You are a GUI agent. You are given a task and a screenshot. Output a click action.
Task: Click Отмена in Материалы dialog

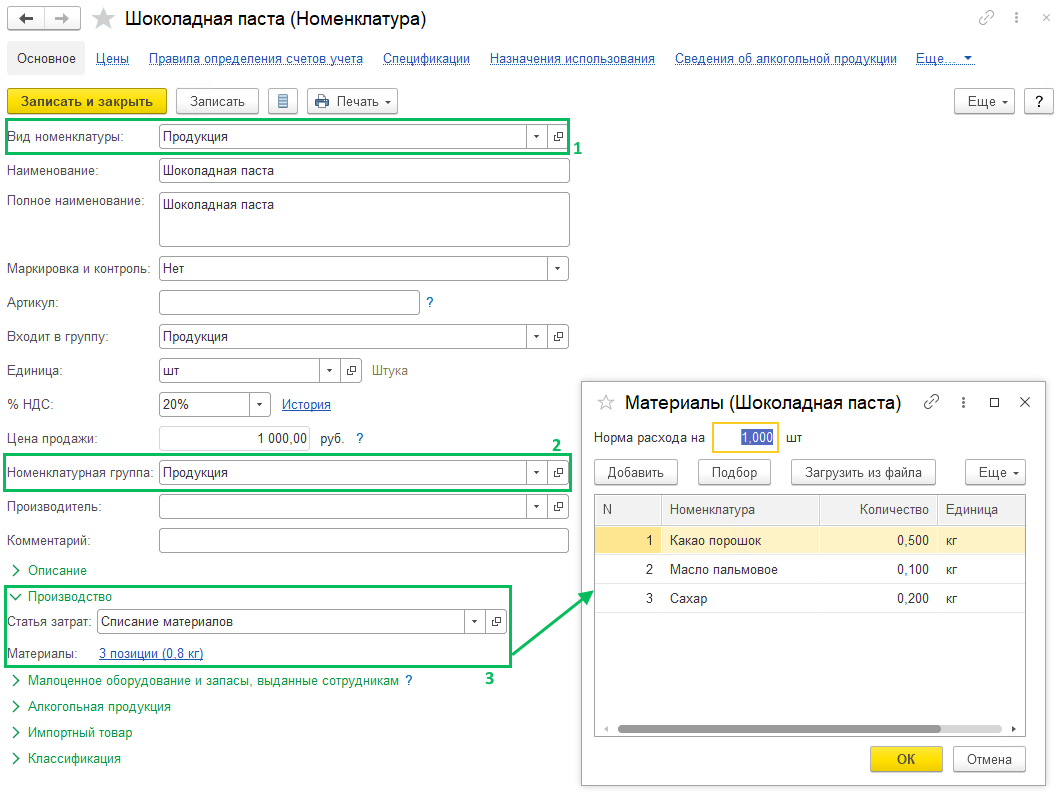click(x=989, y=759)
